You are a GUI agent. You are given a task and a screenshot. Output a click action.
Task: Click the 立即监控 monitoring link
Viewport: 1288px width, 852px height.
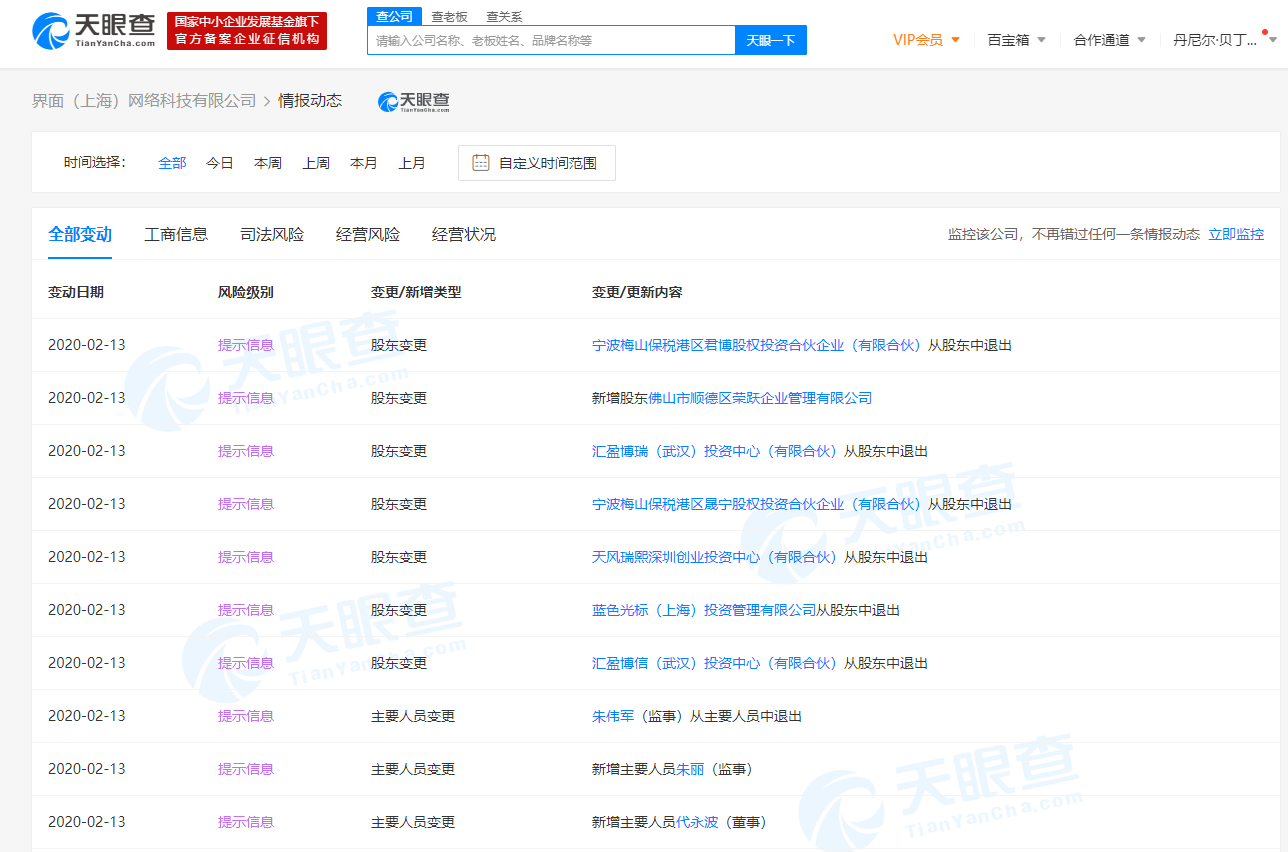click(x=1236, y=234)
